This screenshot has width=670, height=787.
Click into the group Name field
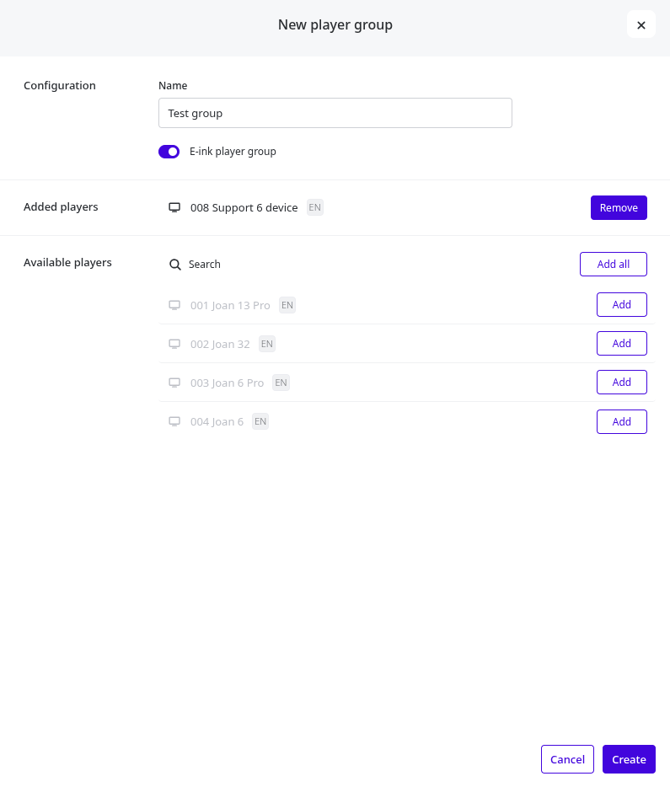335,113
